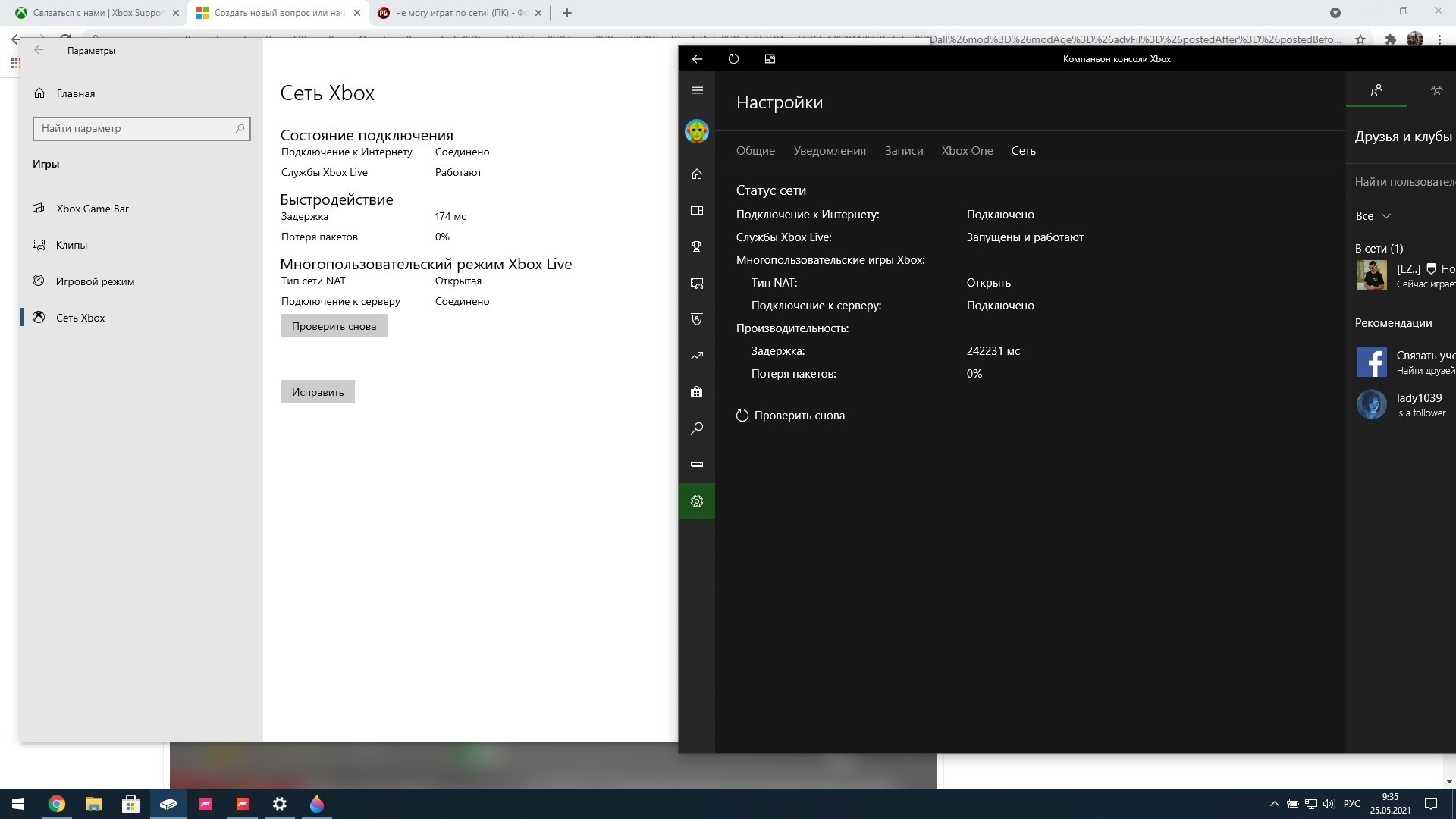
Task: Select the Сеть settings tab
Action: (1023, 151)
